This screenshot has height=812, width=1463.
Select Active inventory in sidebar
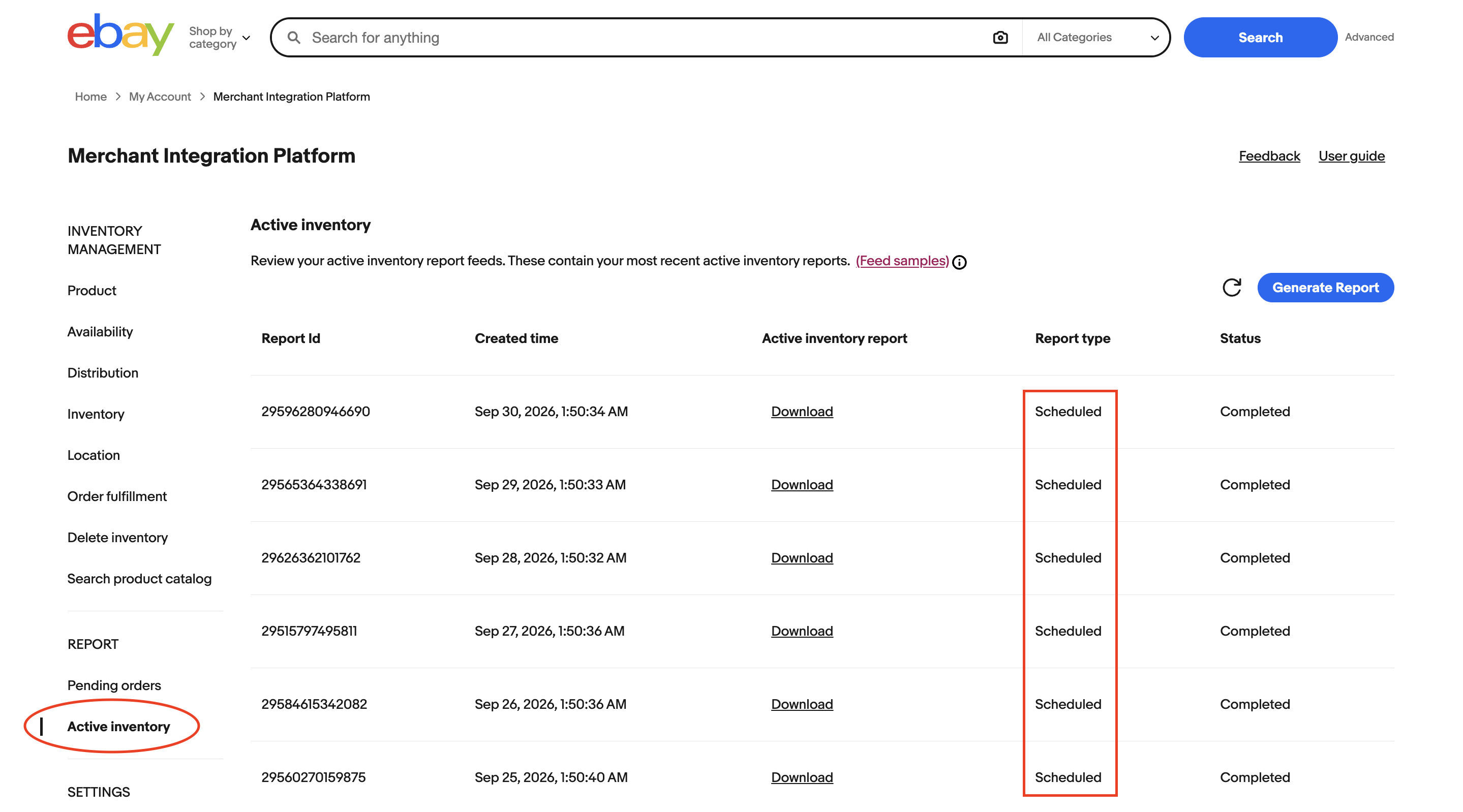coord(118,726)
